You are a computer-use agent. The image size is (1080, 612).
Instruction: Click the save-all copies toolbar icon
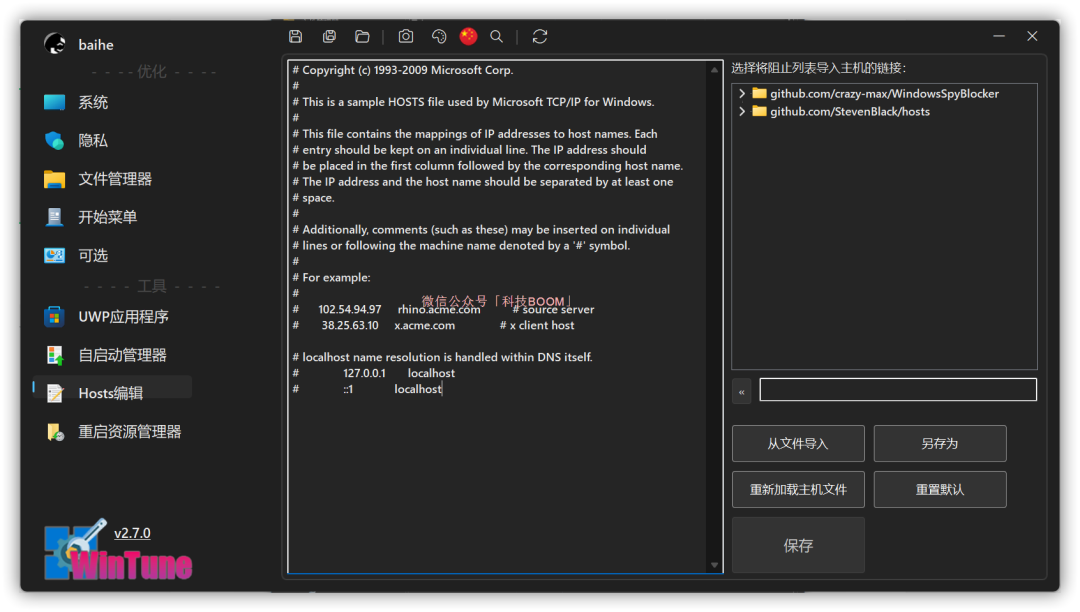tap(329, 36)
